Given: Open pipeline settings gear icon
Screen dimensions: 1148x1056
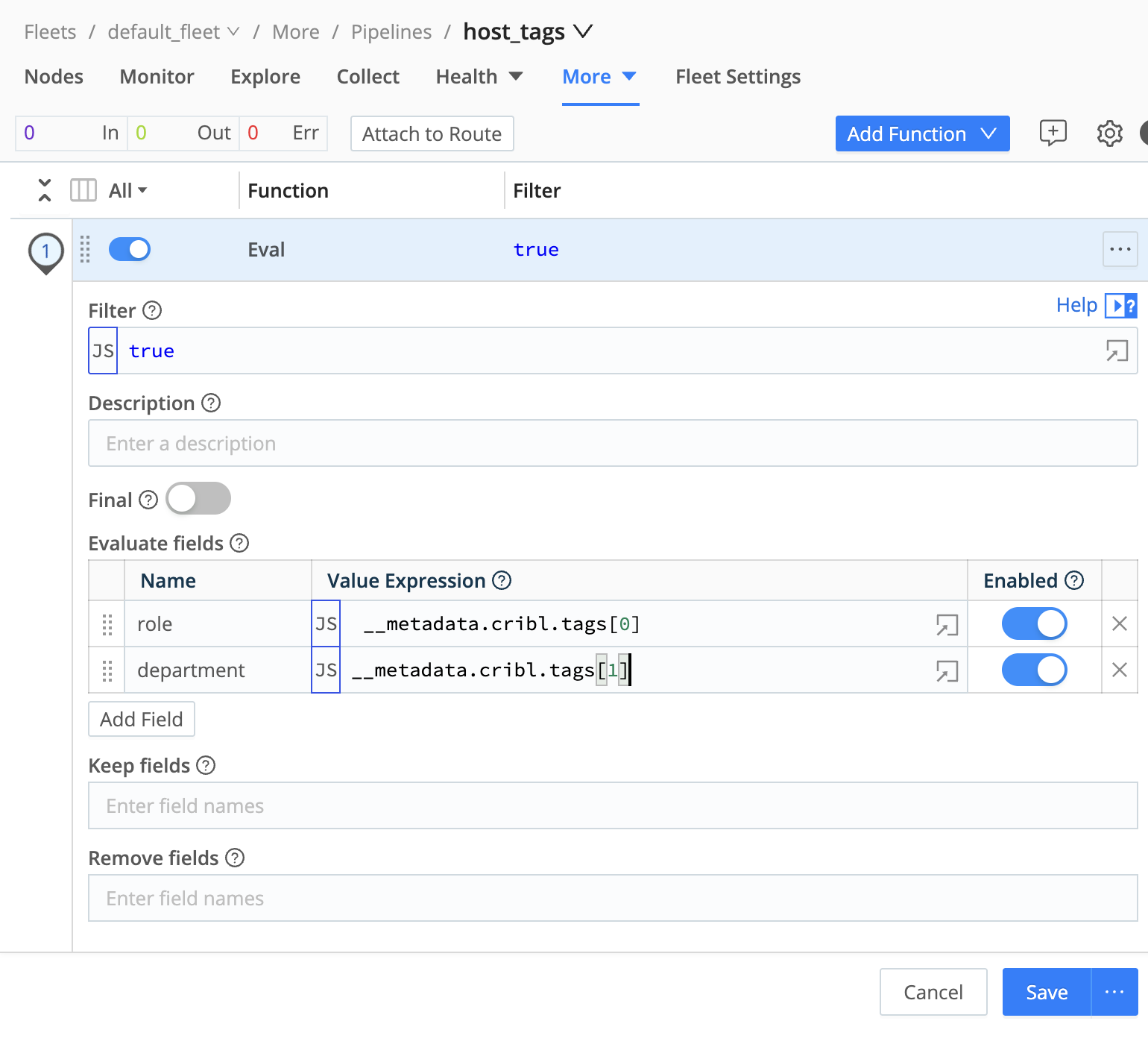Looking at the screenshot, I should click(1109, 133).
